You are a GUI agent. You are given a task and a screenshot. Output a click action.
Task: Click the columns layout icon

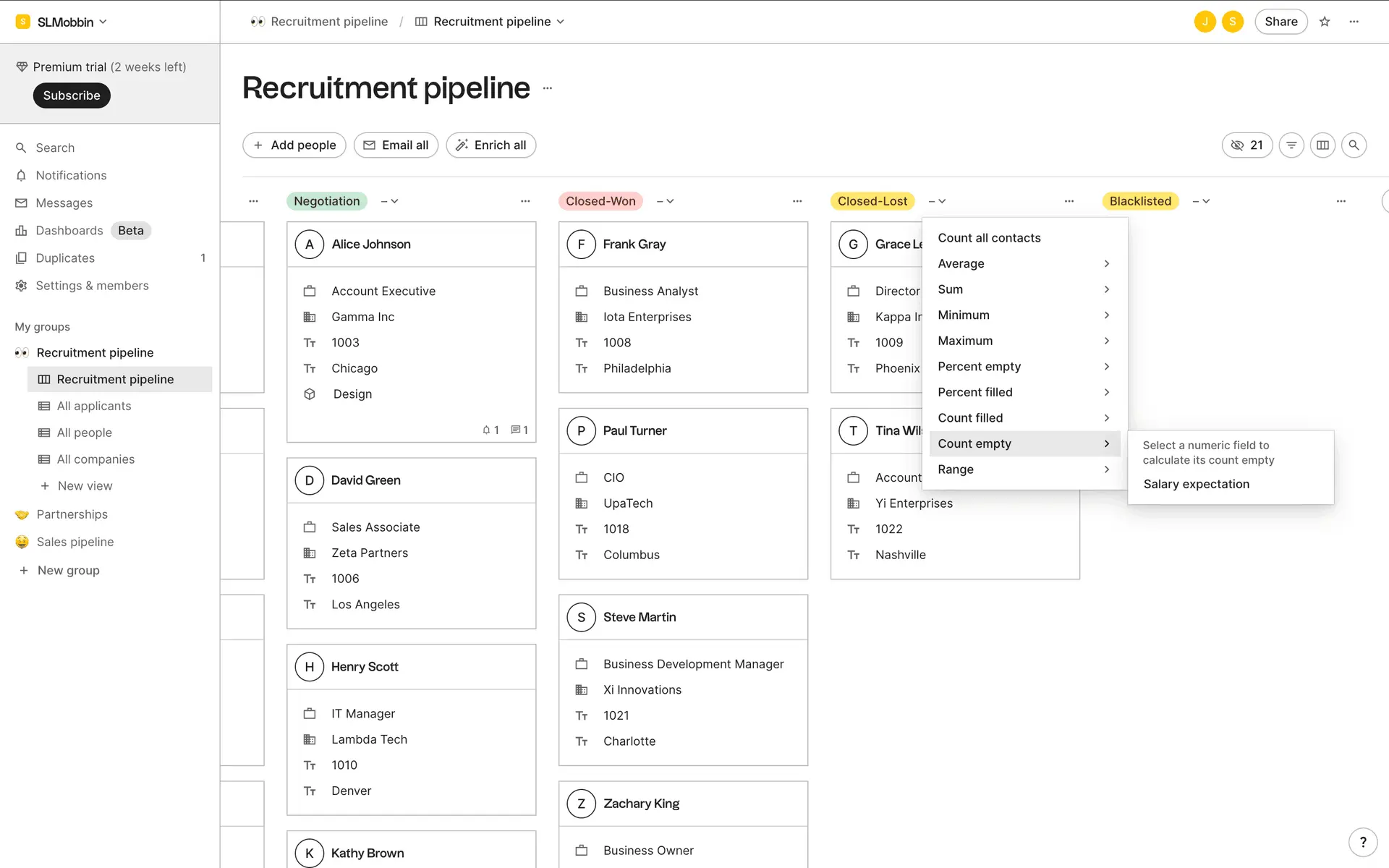click(x=1322, y=145)
